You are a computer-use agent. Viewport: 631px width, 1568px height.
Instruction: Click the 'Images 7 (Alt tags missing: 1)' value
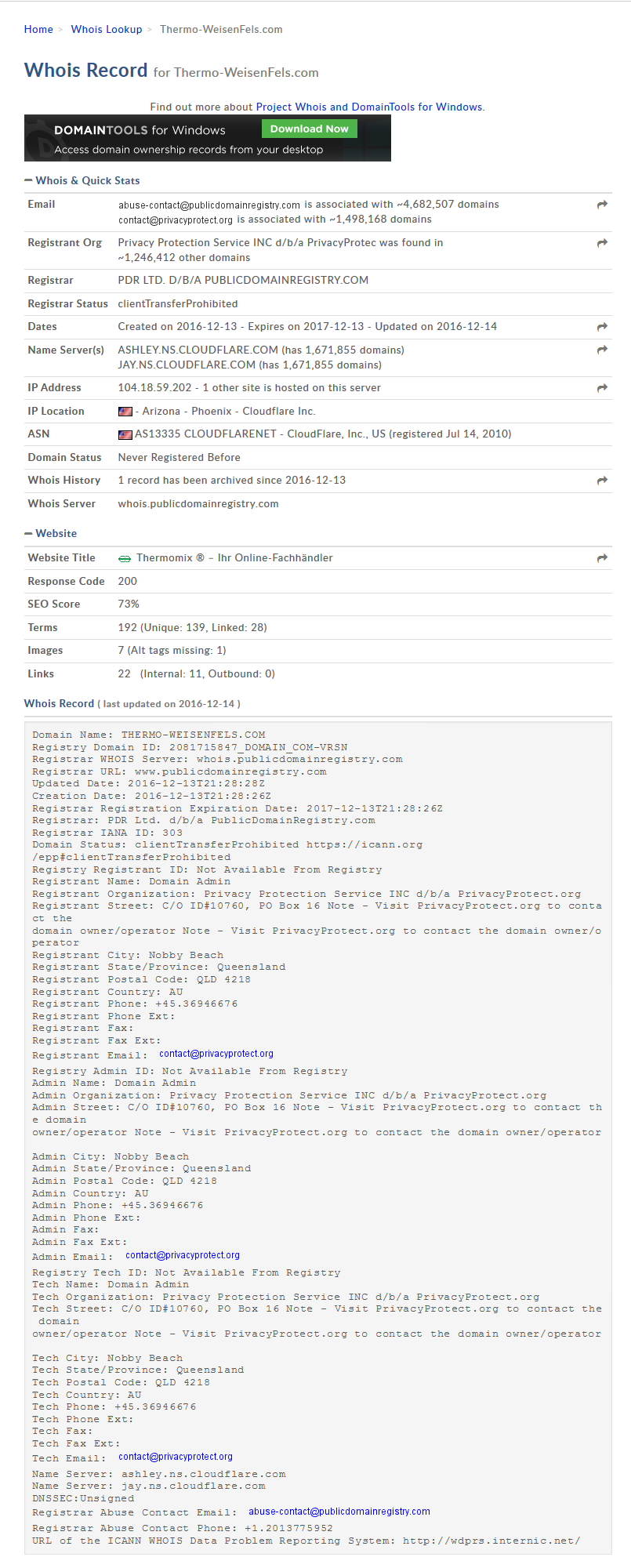click(172, 650)
